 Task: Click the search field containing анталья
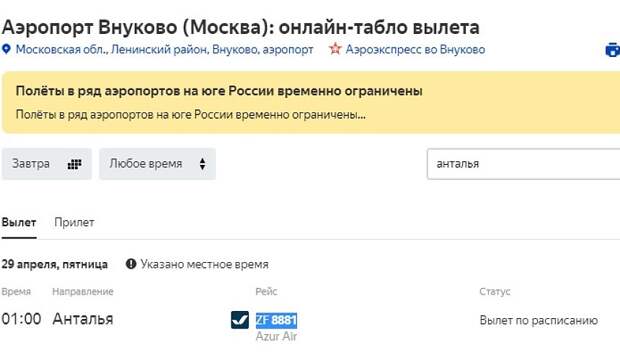524,164
